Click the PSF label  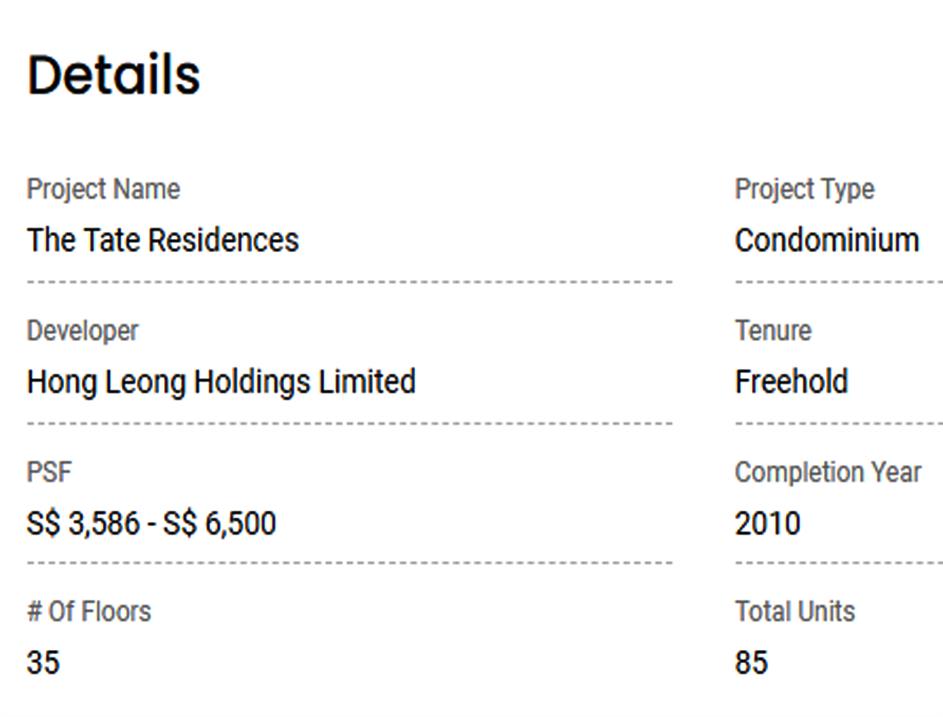tap(49, 472)
